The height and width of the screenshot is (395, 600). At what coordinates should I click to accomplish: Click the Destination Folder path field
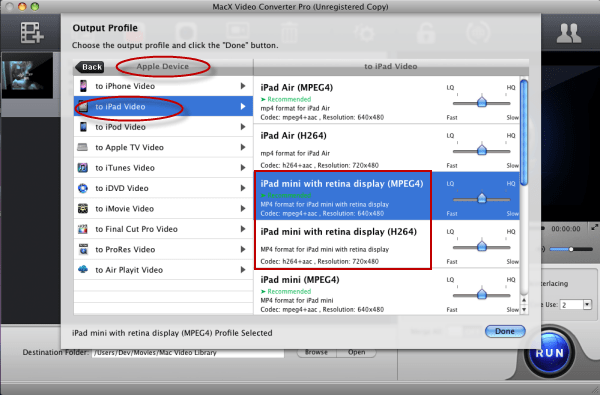point(188,353)
